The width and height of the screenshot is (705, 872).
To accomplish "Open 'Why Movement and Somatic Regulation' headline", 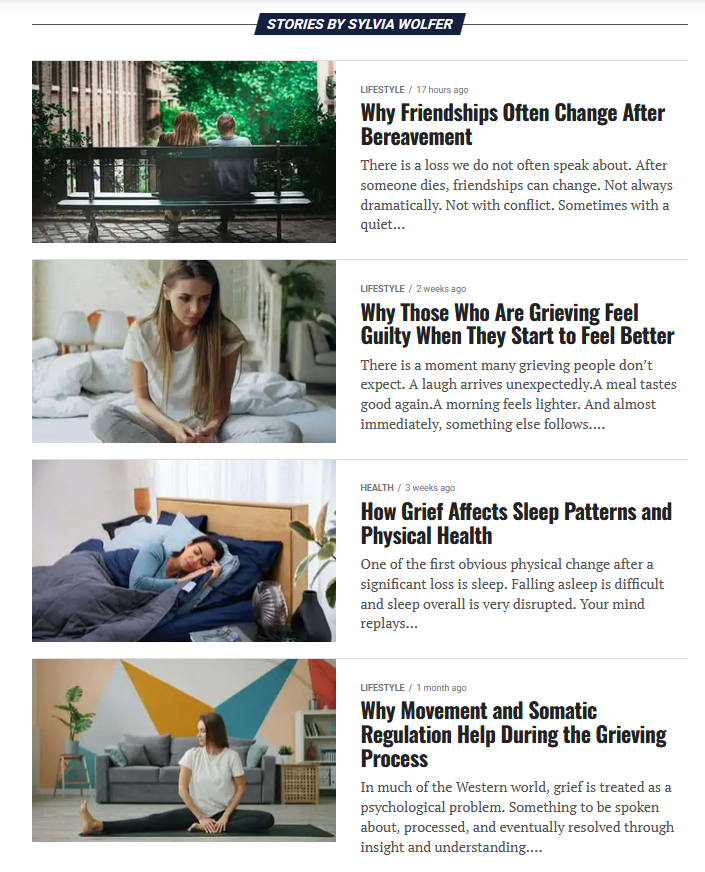I will 513,735.
